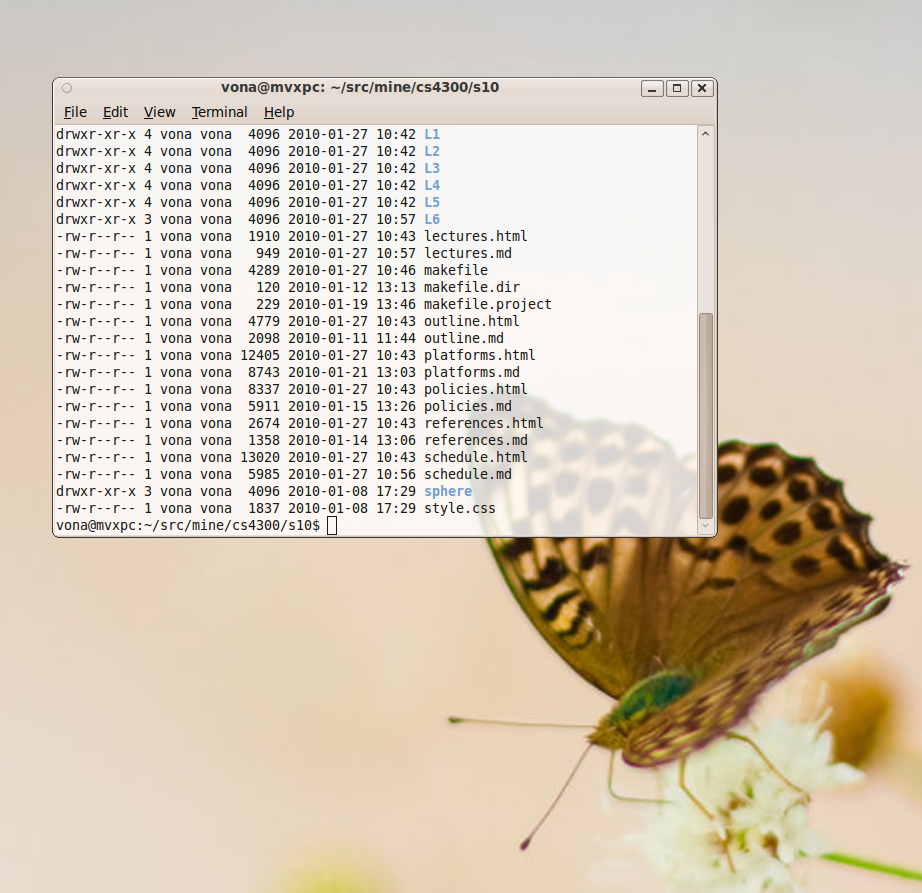The width and height of the screenshot is (922, 893).
Task: Click the blue sphere directory name
Action: click(x=448, y=492)
